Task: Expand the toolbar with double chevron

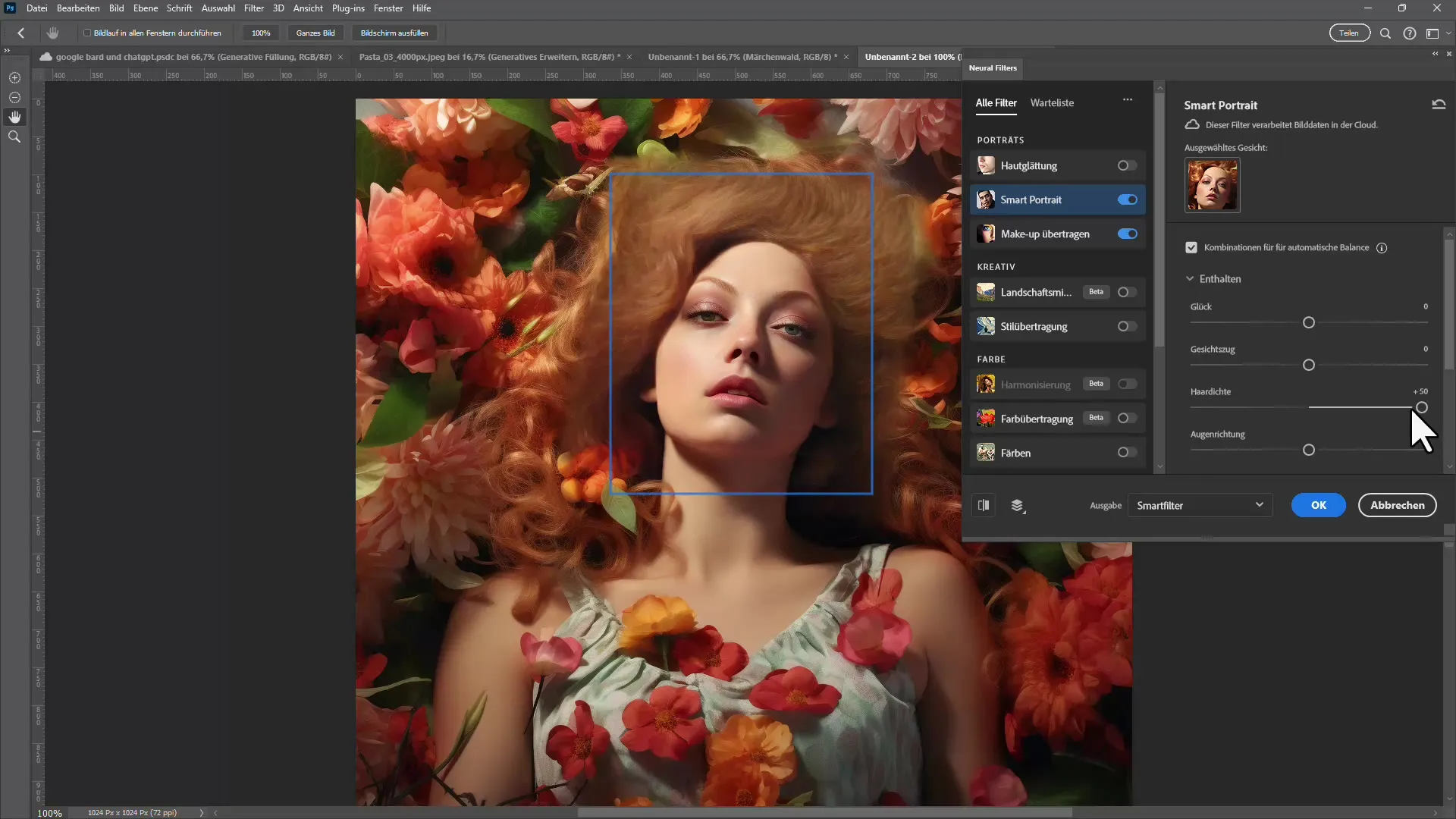Action: point(7,51)
